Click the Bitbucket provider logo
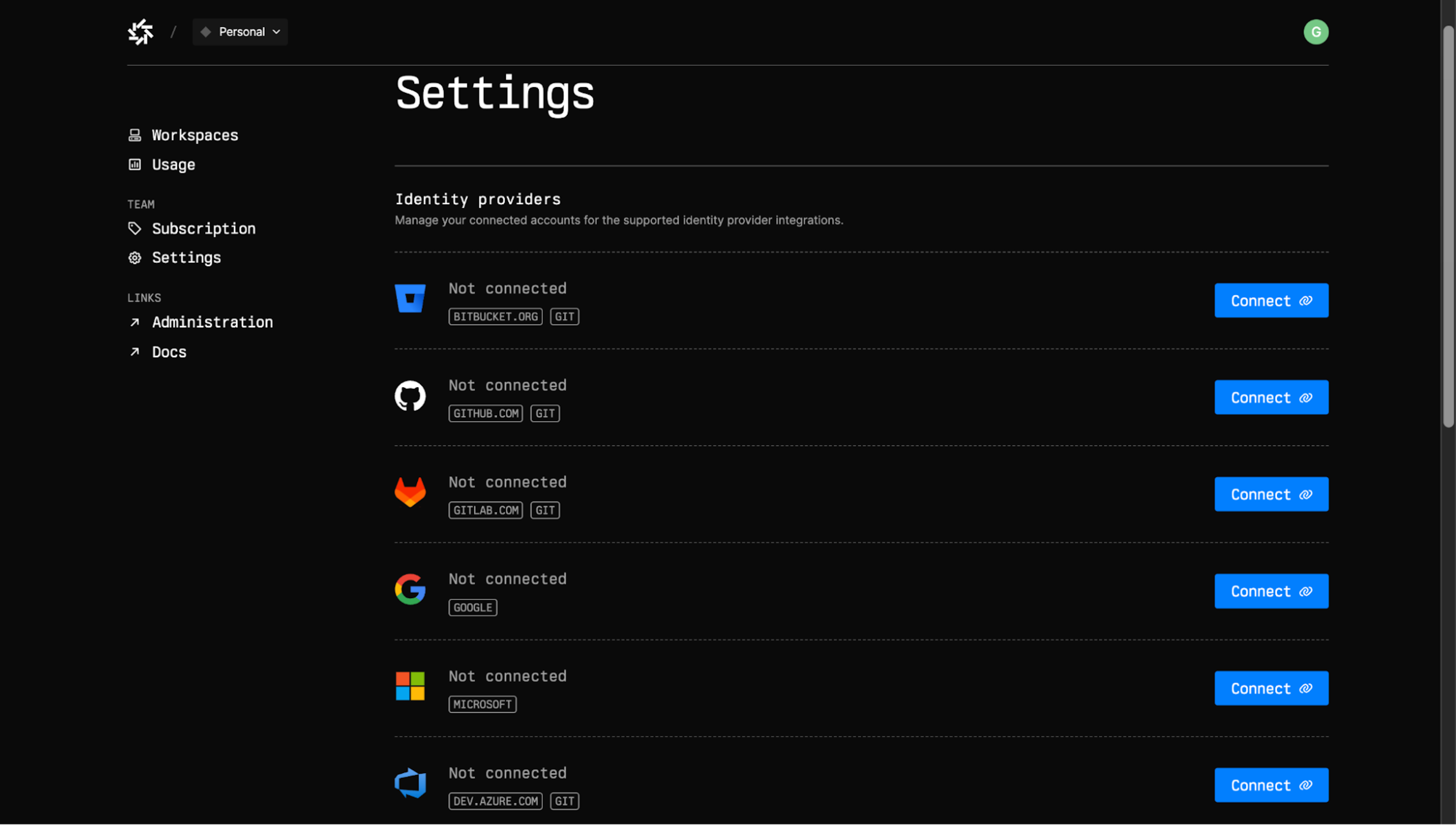This screenshot has height=825, width=1456. click(410, 299)
